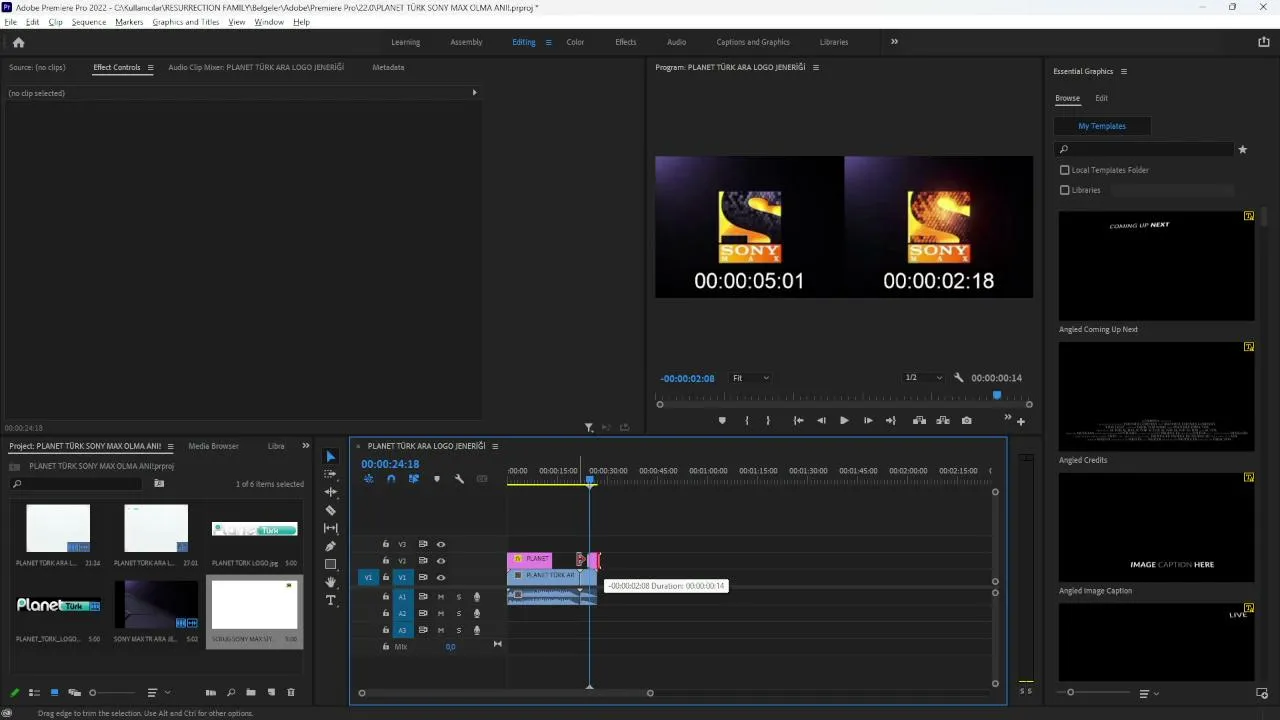
Task: Open the Program monitor button editor plus
Action: pyautogui.click(x=1021, y=422)
